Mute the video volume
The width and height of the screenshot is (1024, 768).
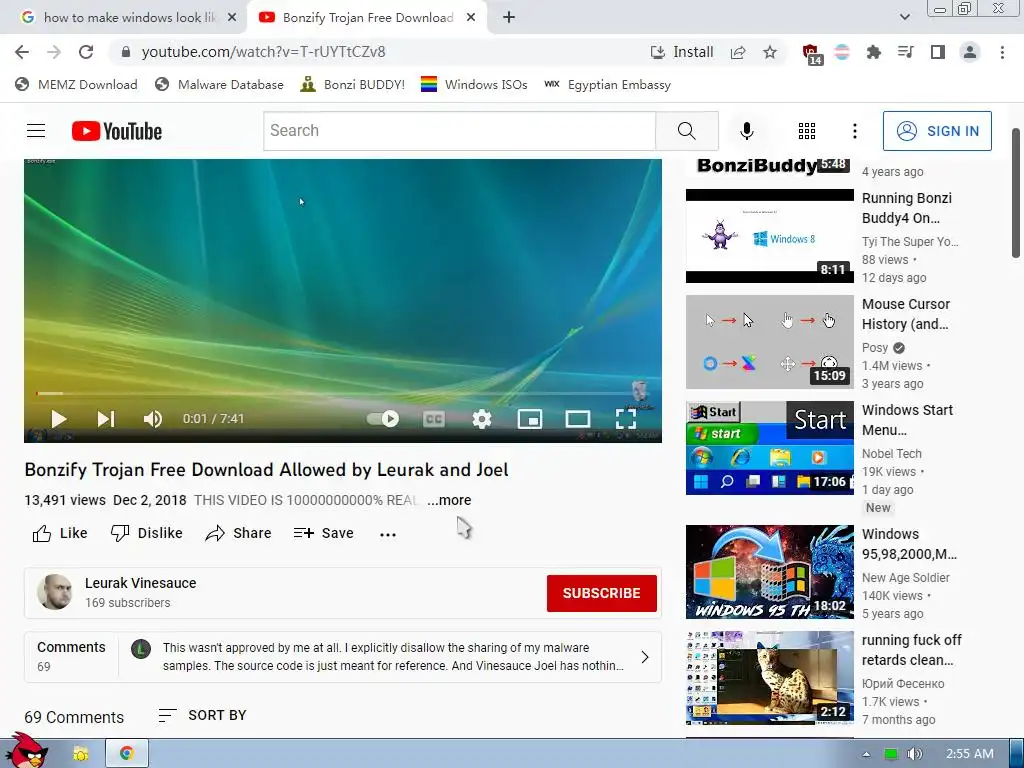152,419
